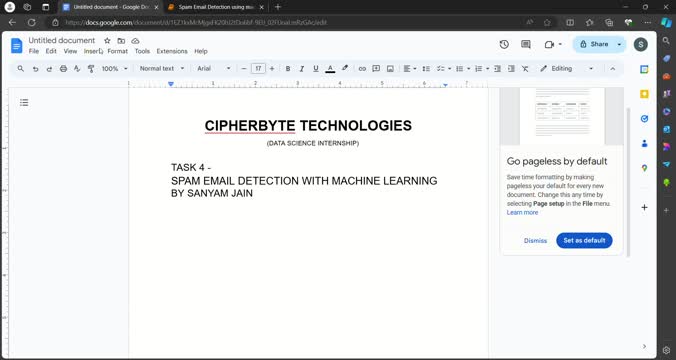Image resolution: width=676 pixels, height=360 pixels.
Task: Open line and paragraph spacing
Action: coord(426,69)
